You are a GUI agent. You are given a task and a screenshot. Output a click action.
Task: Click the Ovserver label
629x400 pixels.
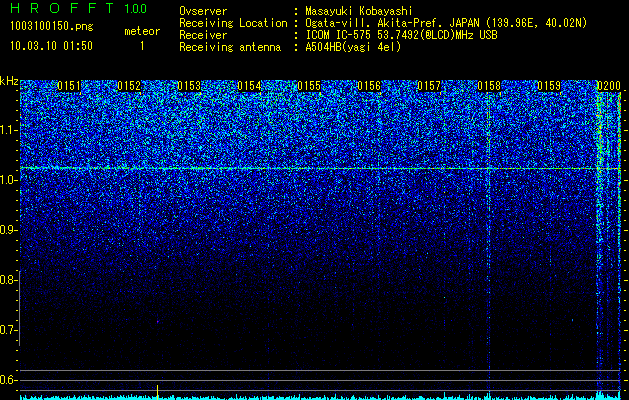(x=203, y=11)
